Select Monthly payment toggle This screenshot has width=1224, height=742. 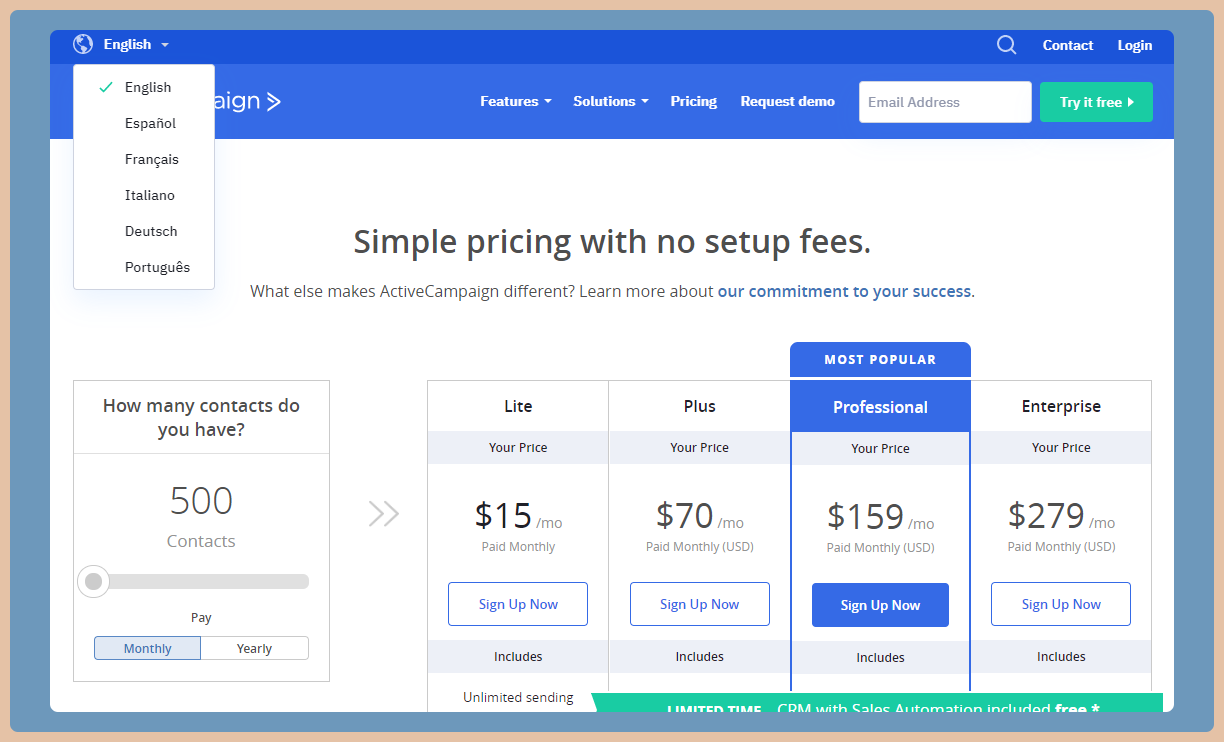click(x=148, y=648)
